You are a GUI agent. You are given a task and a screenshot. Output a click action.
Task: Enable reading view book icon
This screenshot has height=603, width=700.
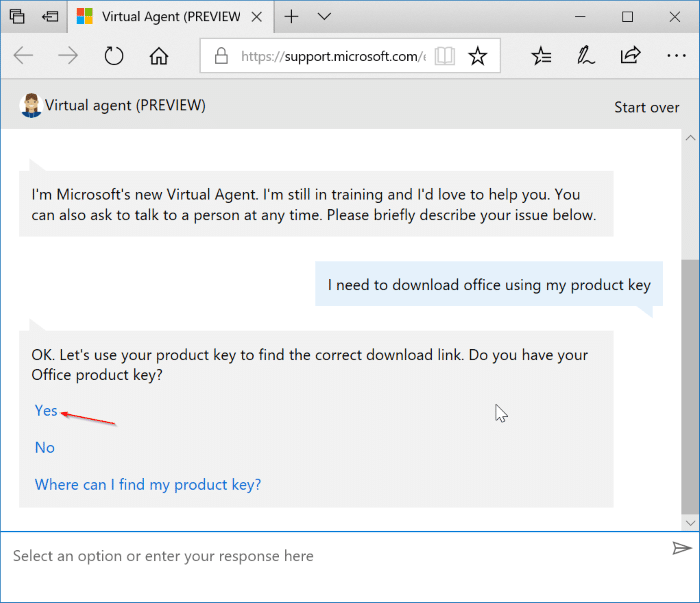click(x=445, y=56)
